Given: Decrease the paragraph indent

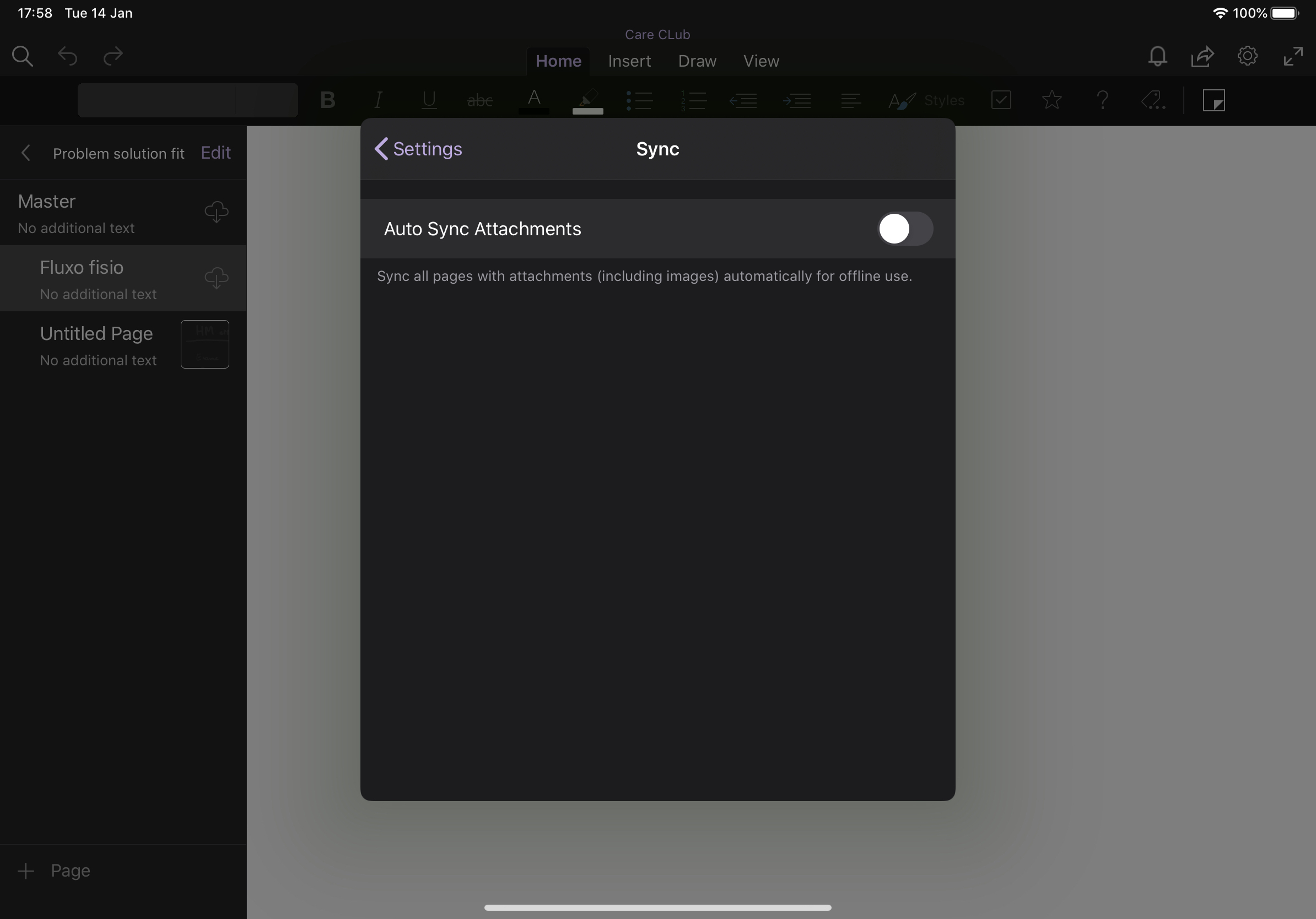Looking at the screenshot, I should pos(743,101).
